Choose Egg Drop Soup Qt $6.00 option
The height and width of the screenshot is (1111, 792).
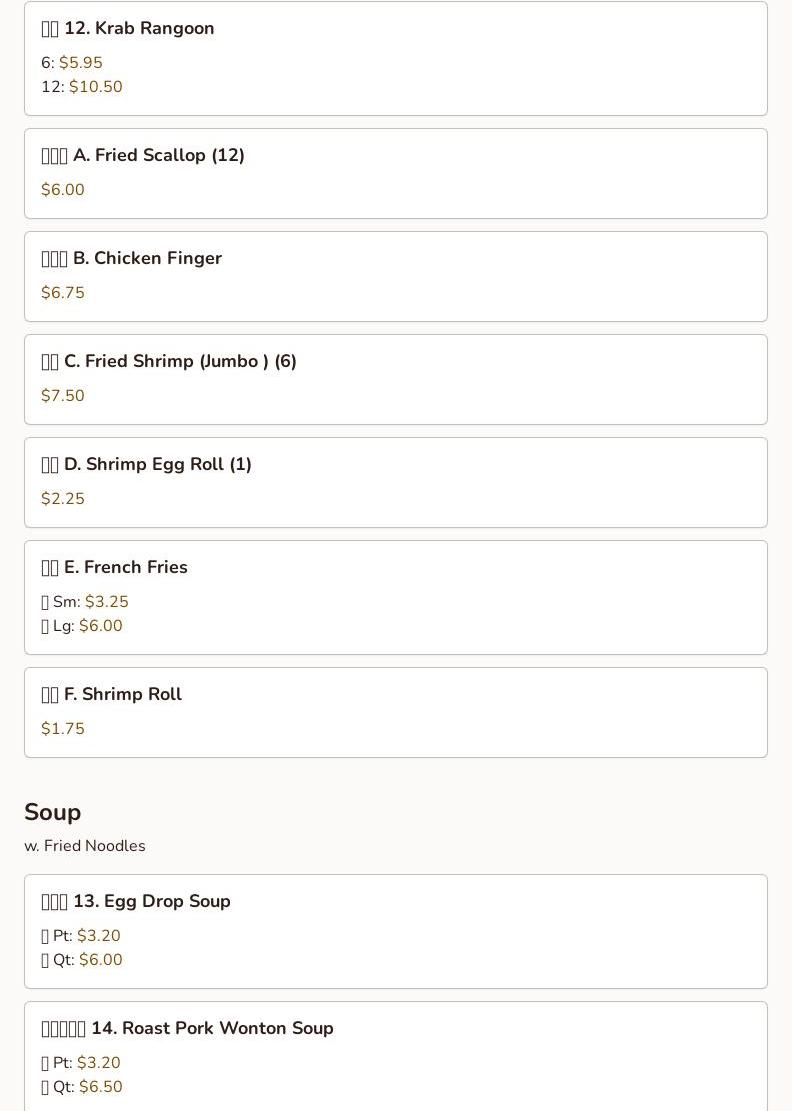tap(81, 959)
